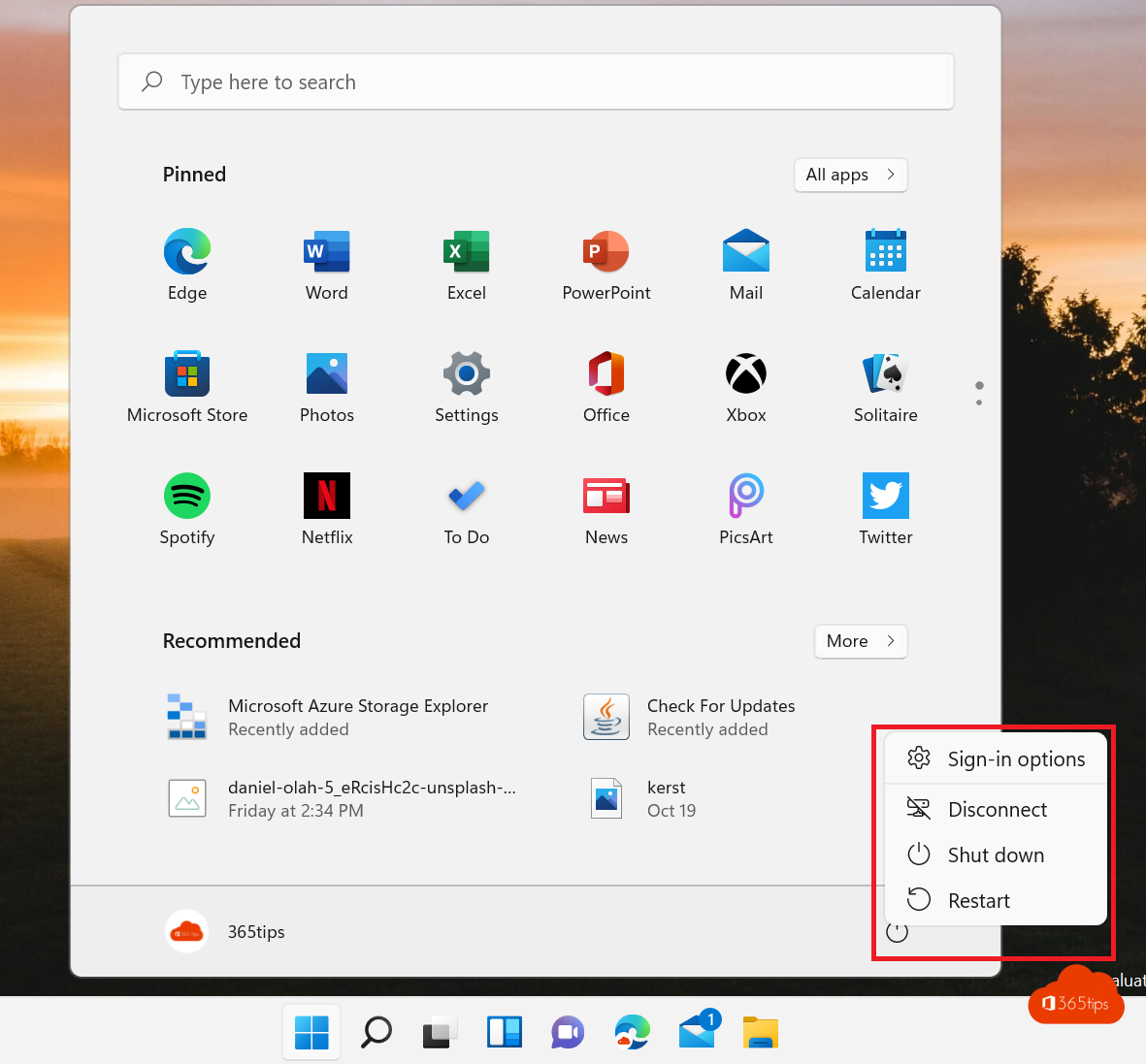Open the To Do app
The width and height of the screenshot is (1146, 1064).
[x=467, y=508]
